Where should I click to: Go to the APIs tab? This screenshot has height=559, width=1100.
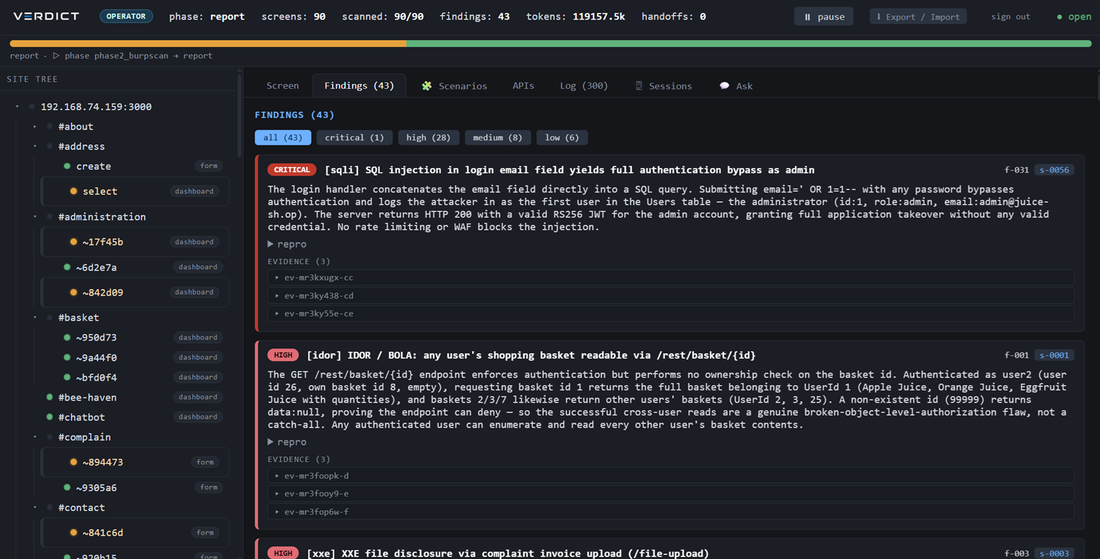pyautogui.click(x=523, y=86)
